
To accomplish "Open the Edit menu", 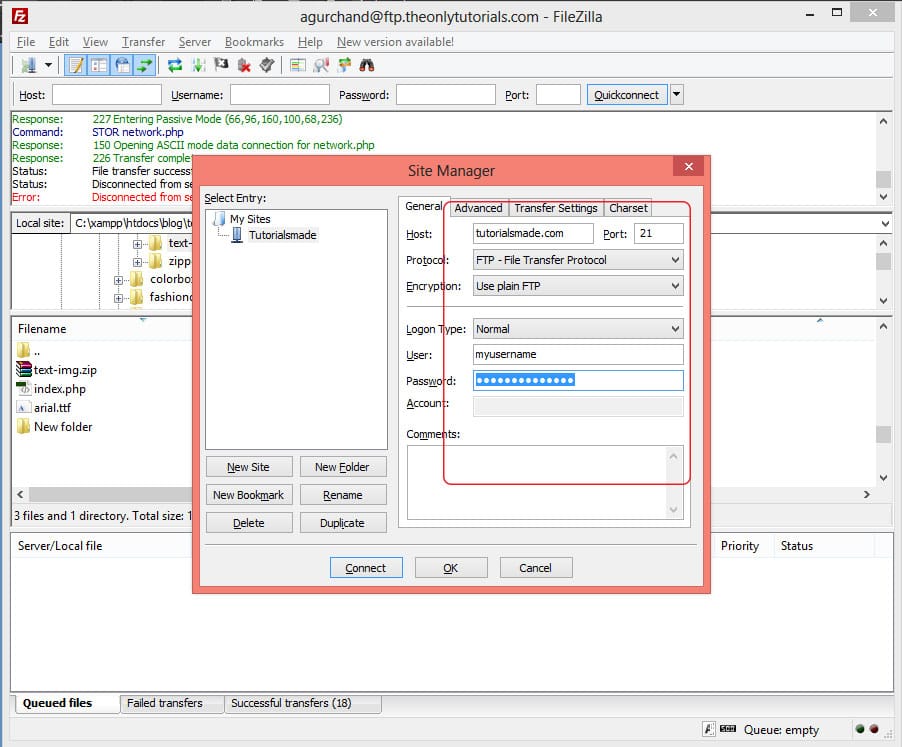I will [x=59, y=42].
